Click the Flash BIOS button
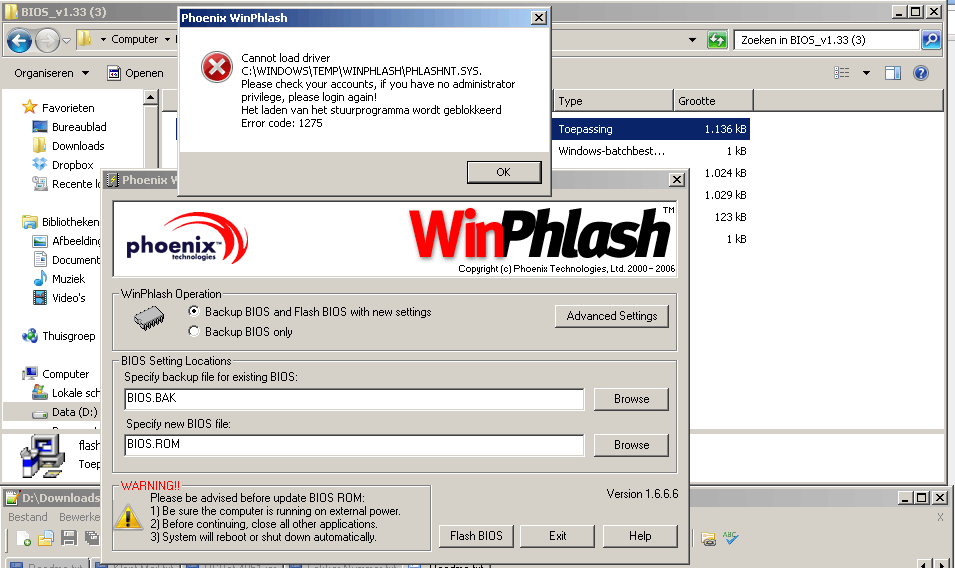This screenshot has width=955, height=568. 476,536
